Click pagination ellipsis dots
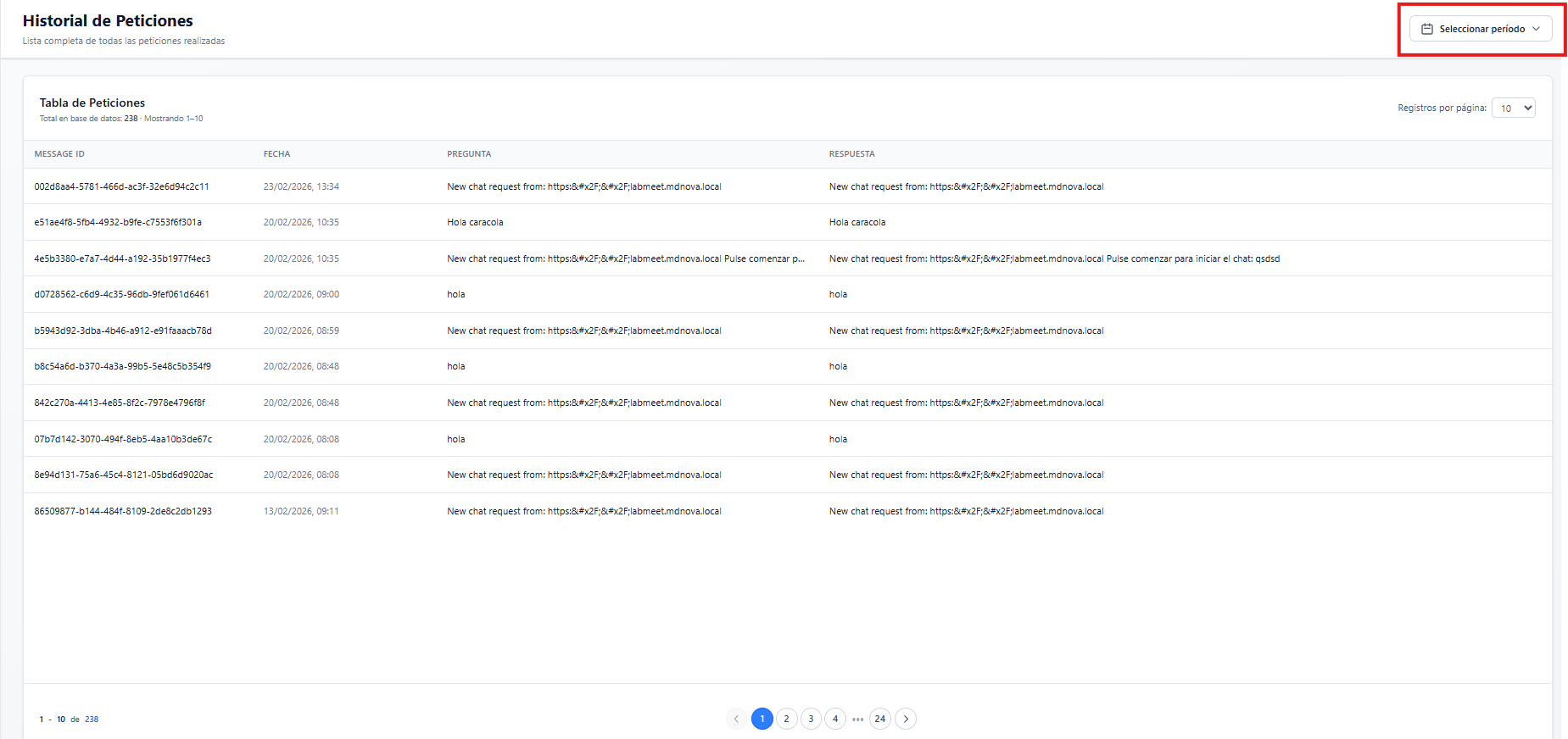Screen dimensions: 1568x739 point(858,719)
